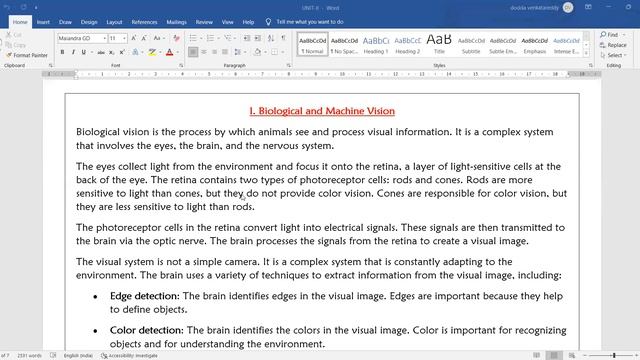This screenshot has width=640, height=360.
Task: Apply the No Spacing style
Action: click(x=344, y=44)
